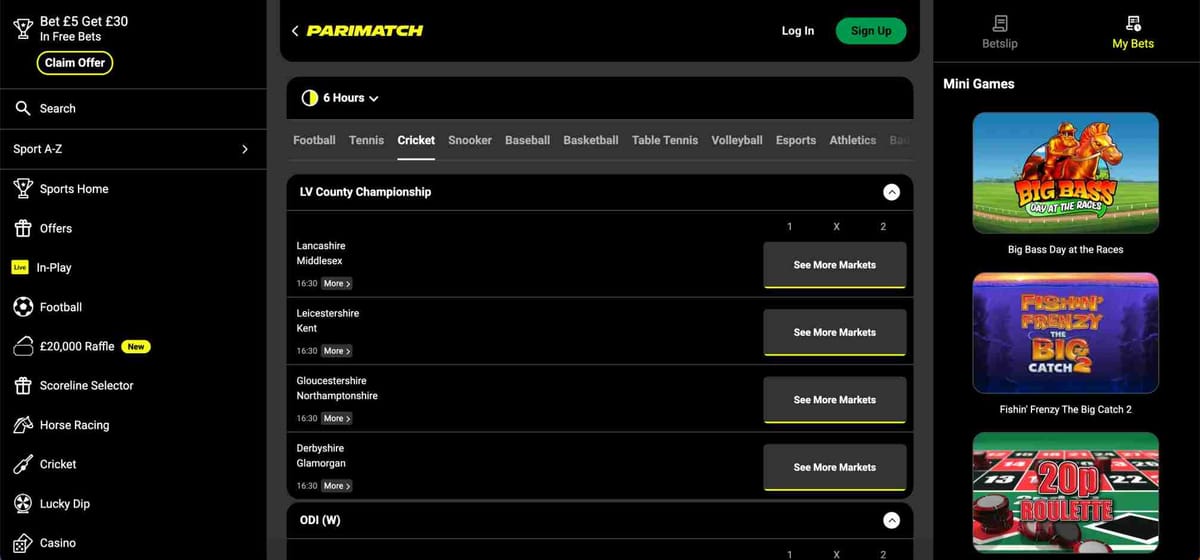The width and height of the screenshot is (1200, 560).
Task: Go back using the arrow beside Parimatch logo
Action: click(295, 31)
